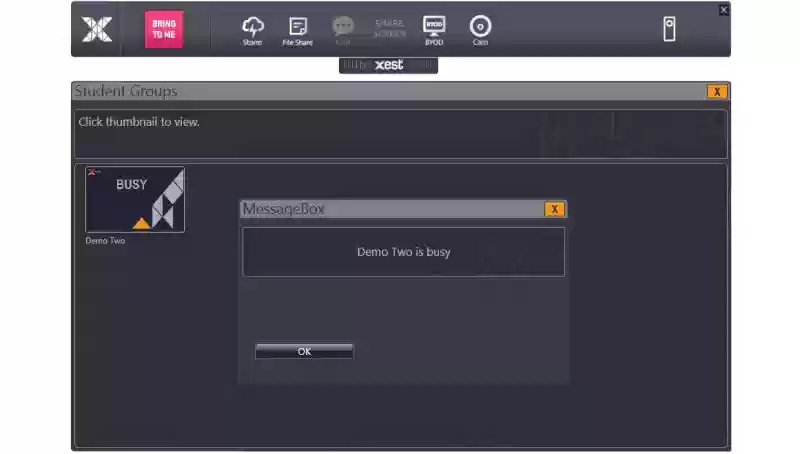Close the top toolbar with its X
Screen dimensions: 800x454
pos(723,10)
